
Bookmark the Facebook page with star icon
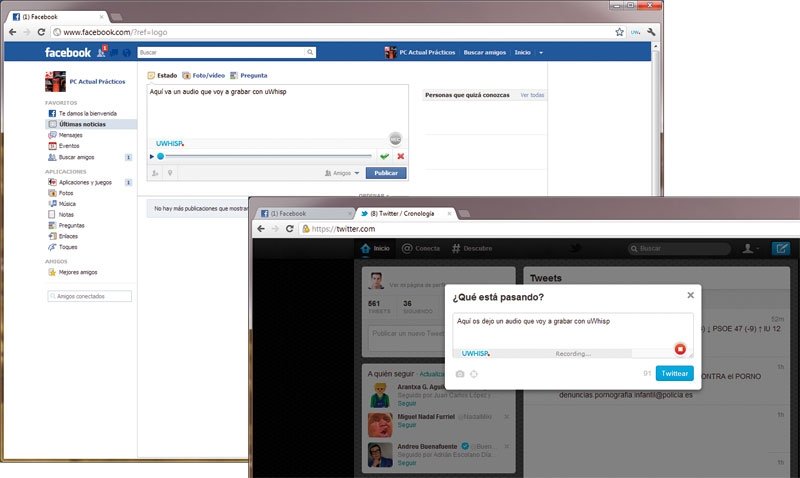(619, 32)
